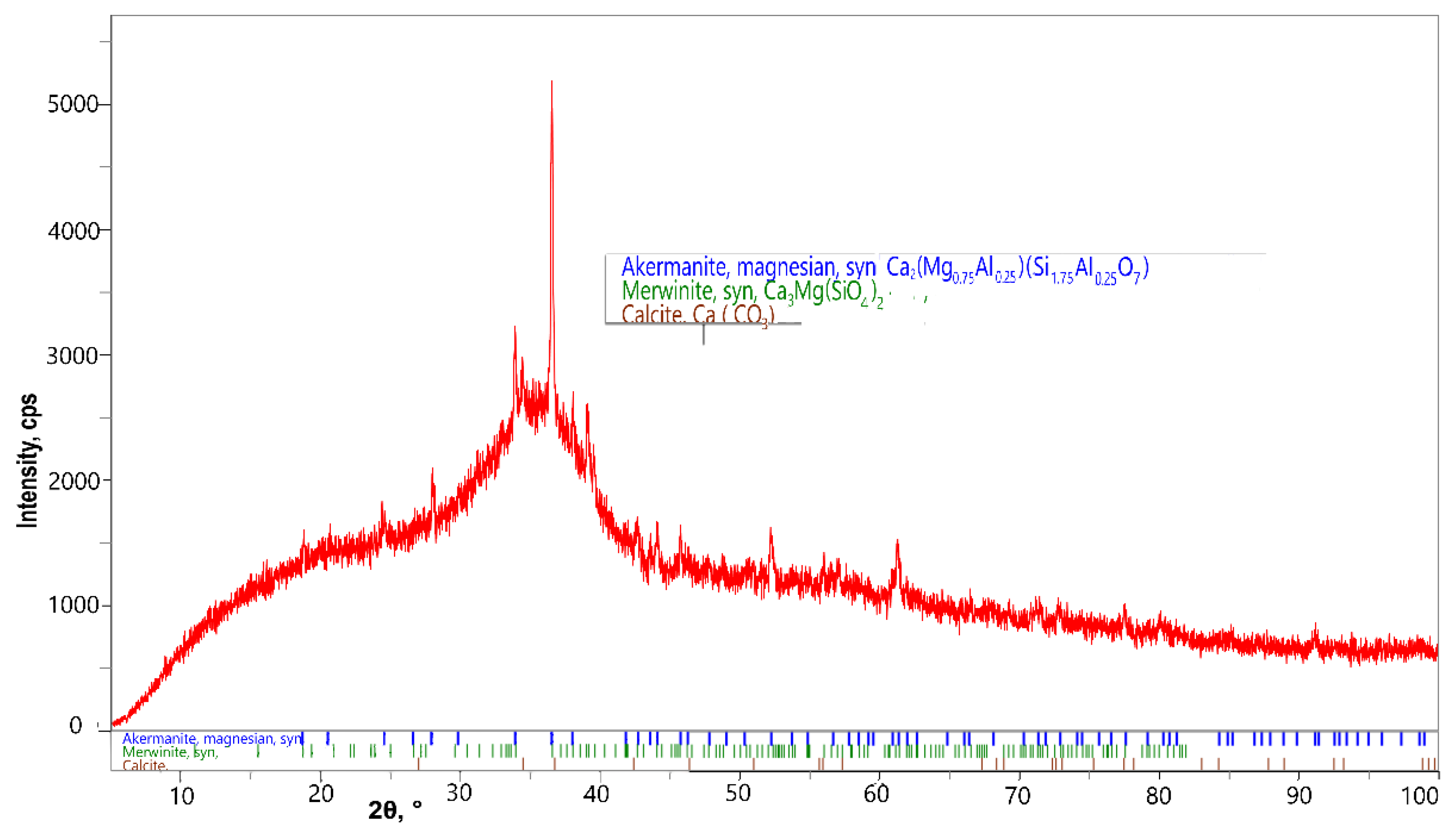This screenshot has width=1454, height=840.
Task: Click the blue Akermanite label in reference row
Action: coord(212,739)
